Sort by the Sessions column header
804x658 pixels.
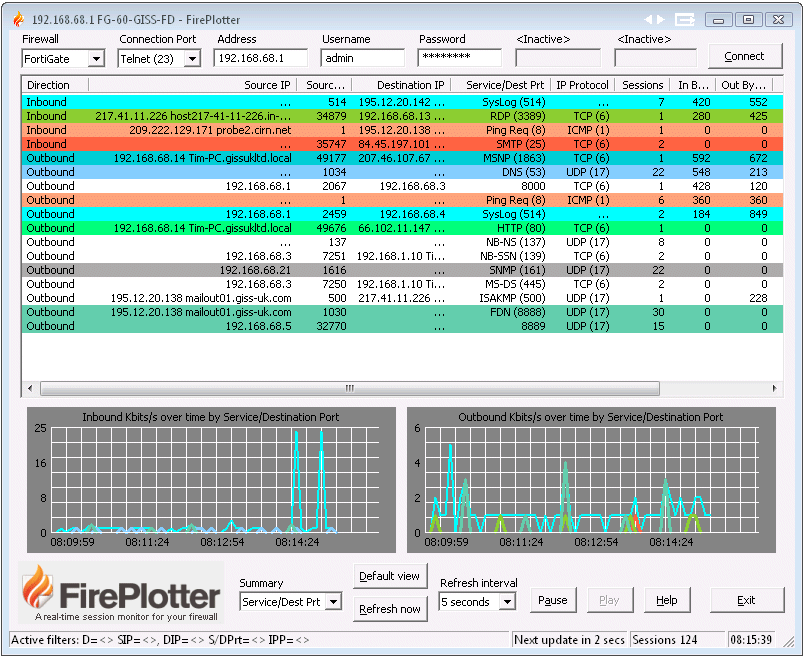(x=642, y=85)
